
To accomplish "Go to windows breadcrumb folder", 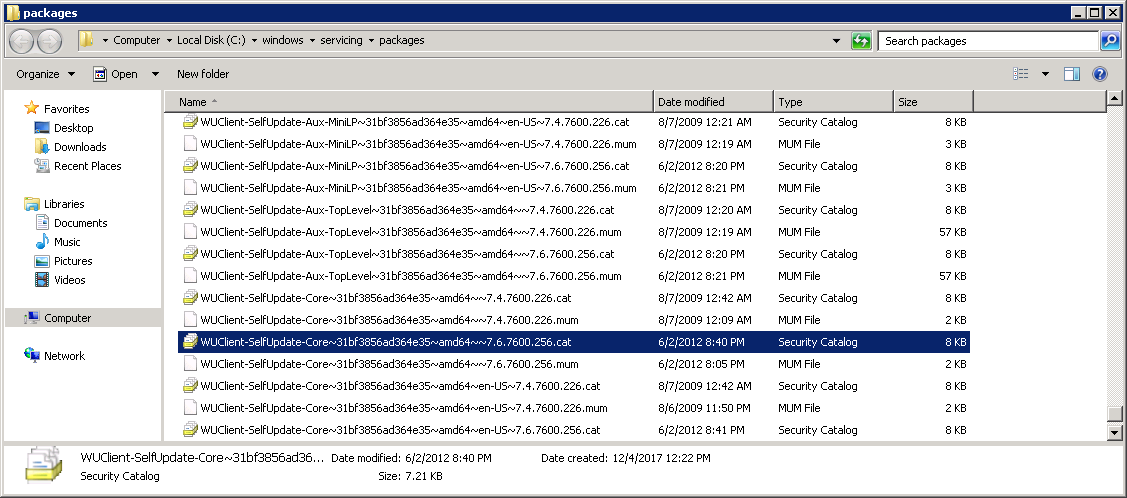I will pyautogui.click(x=282, y=40).
